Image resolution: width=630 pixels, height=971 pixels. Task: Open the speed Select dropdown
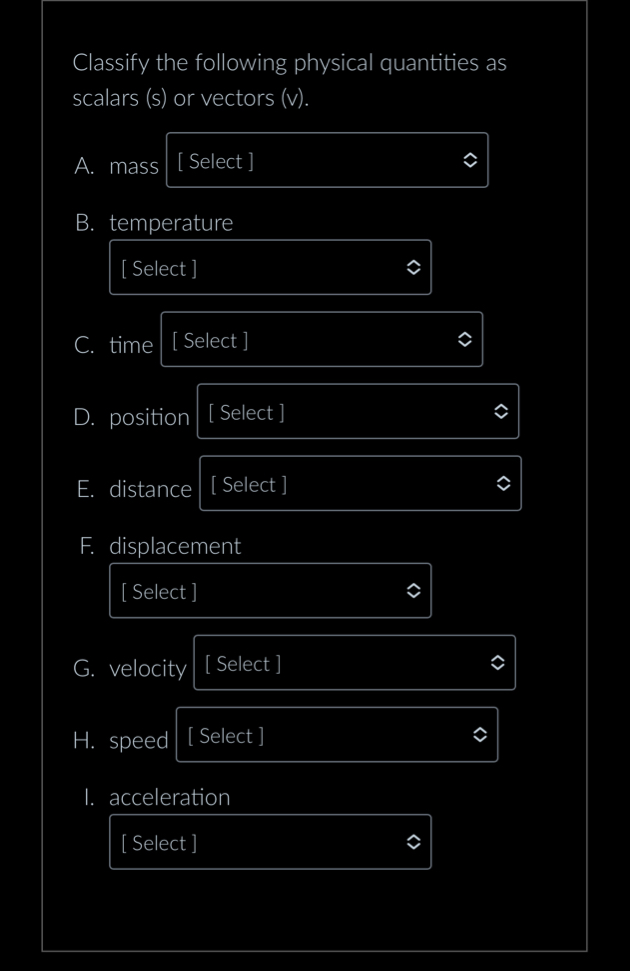pyautogui.click(x=337, y=734)
